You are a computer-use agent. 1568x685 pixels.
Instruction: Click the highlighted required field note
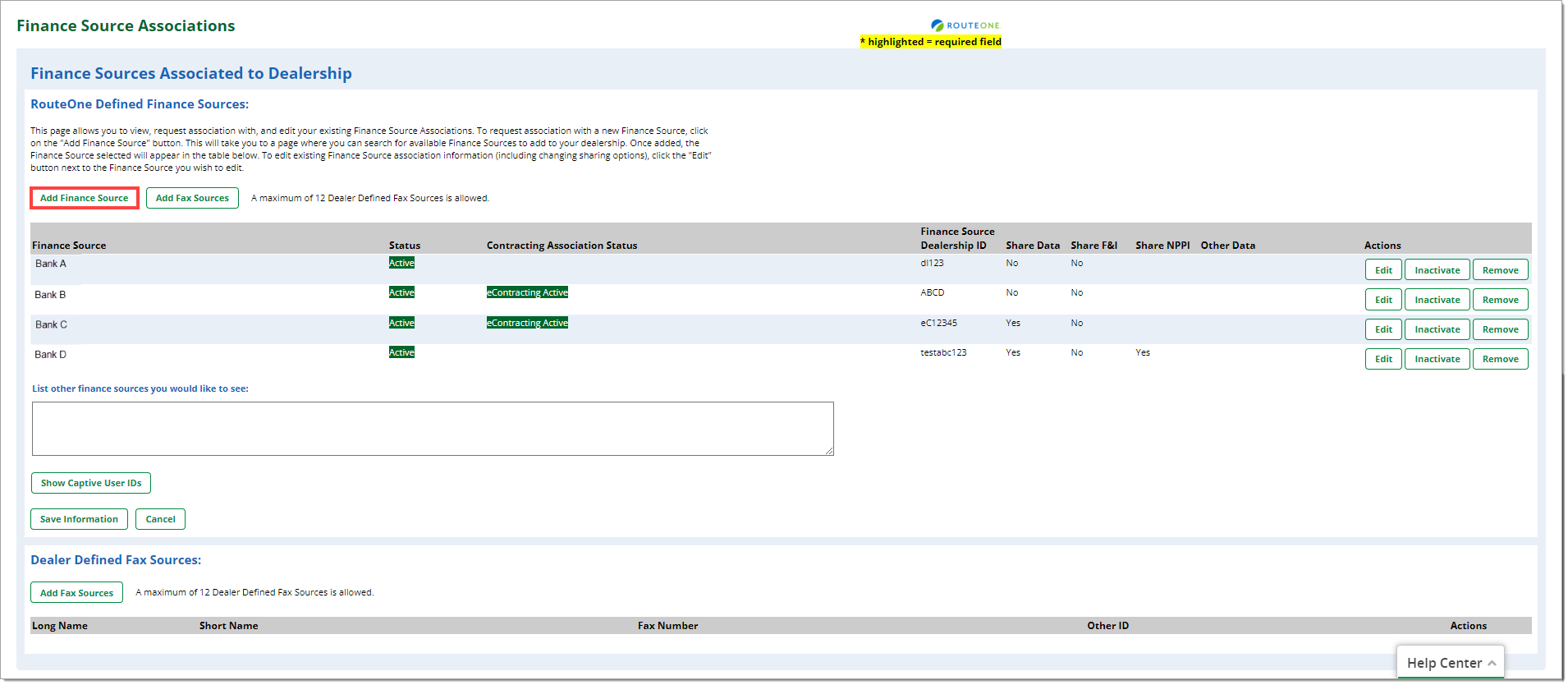(930, 42)
